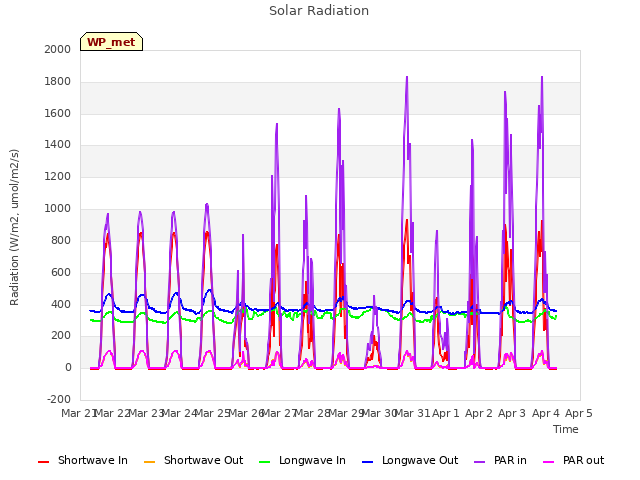The image size is (640, 480).
Task: Click the 1400 y-axis tick label
Action: [58, 144]
